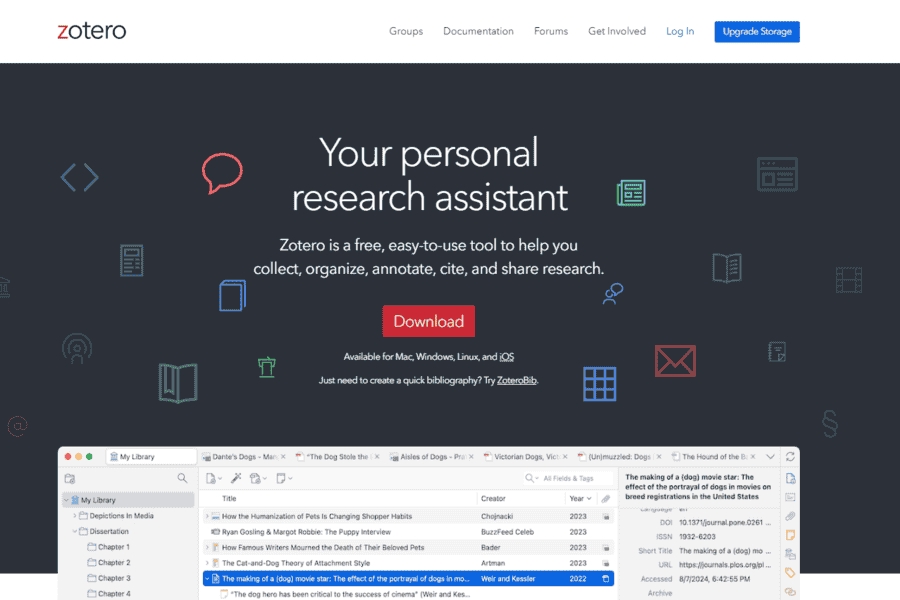Click attachment icon on Bader row
The width and height of the screenshot is (900, 600).
tap(606, 548)
